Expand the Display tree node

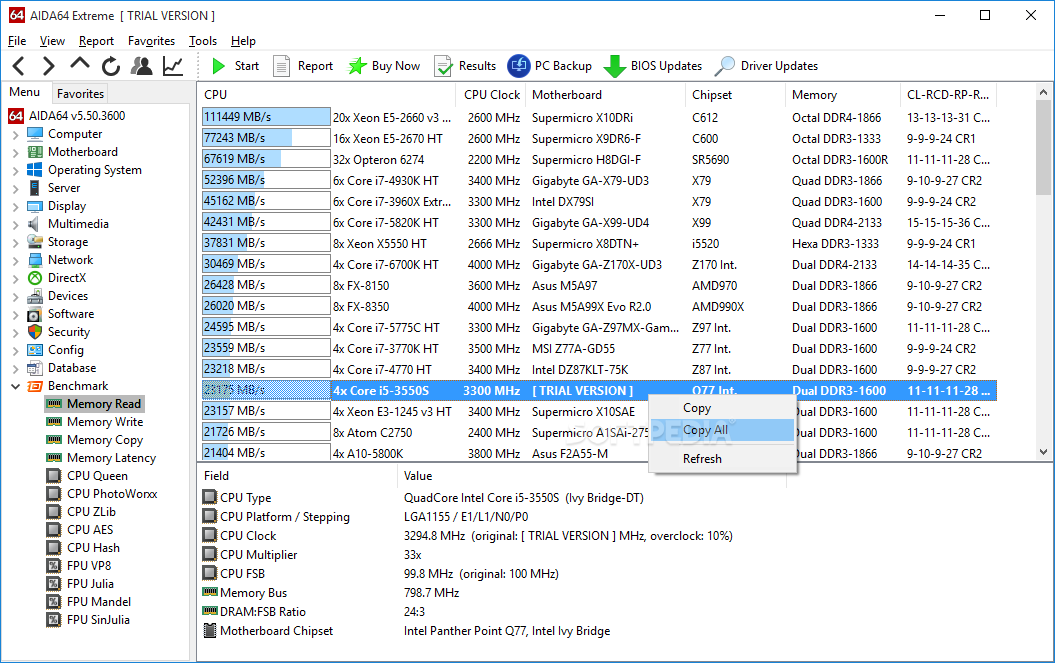15,207
